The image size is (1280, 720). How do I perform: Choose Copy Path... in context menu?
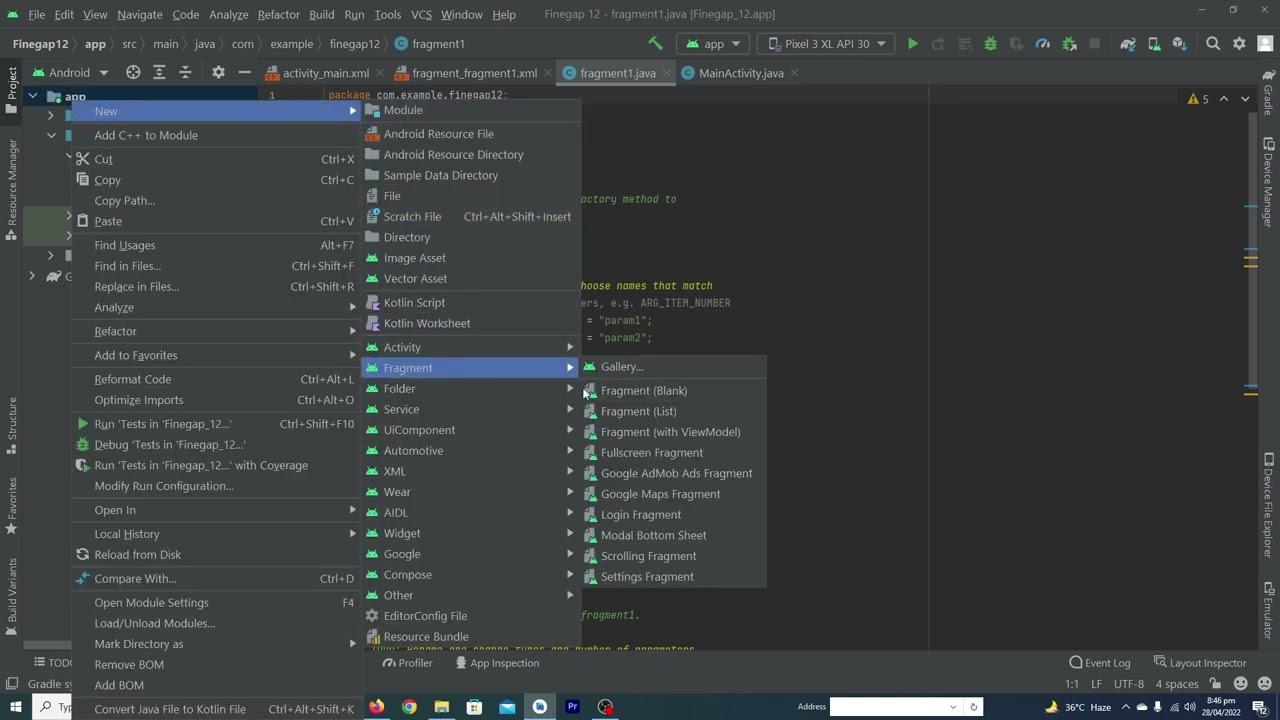pos(217,201)
